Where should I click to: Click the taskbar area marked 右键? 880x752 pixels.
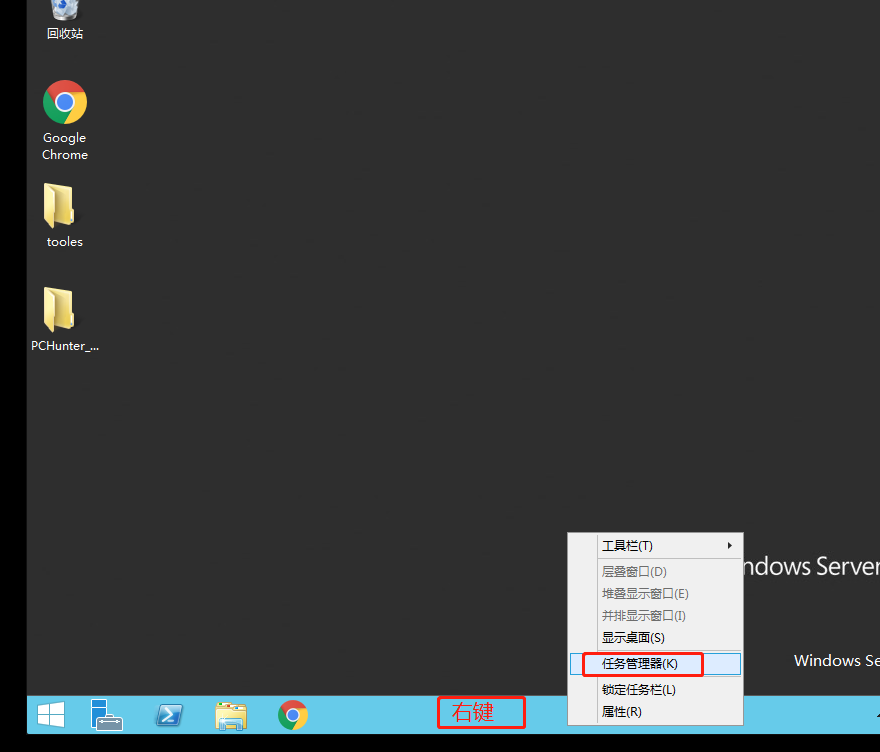pos(481,713)
